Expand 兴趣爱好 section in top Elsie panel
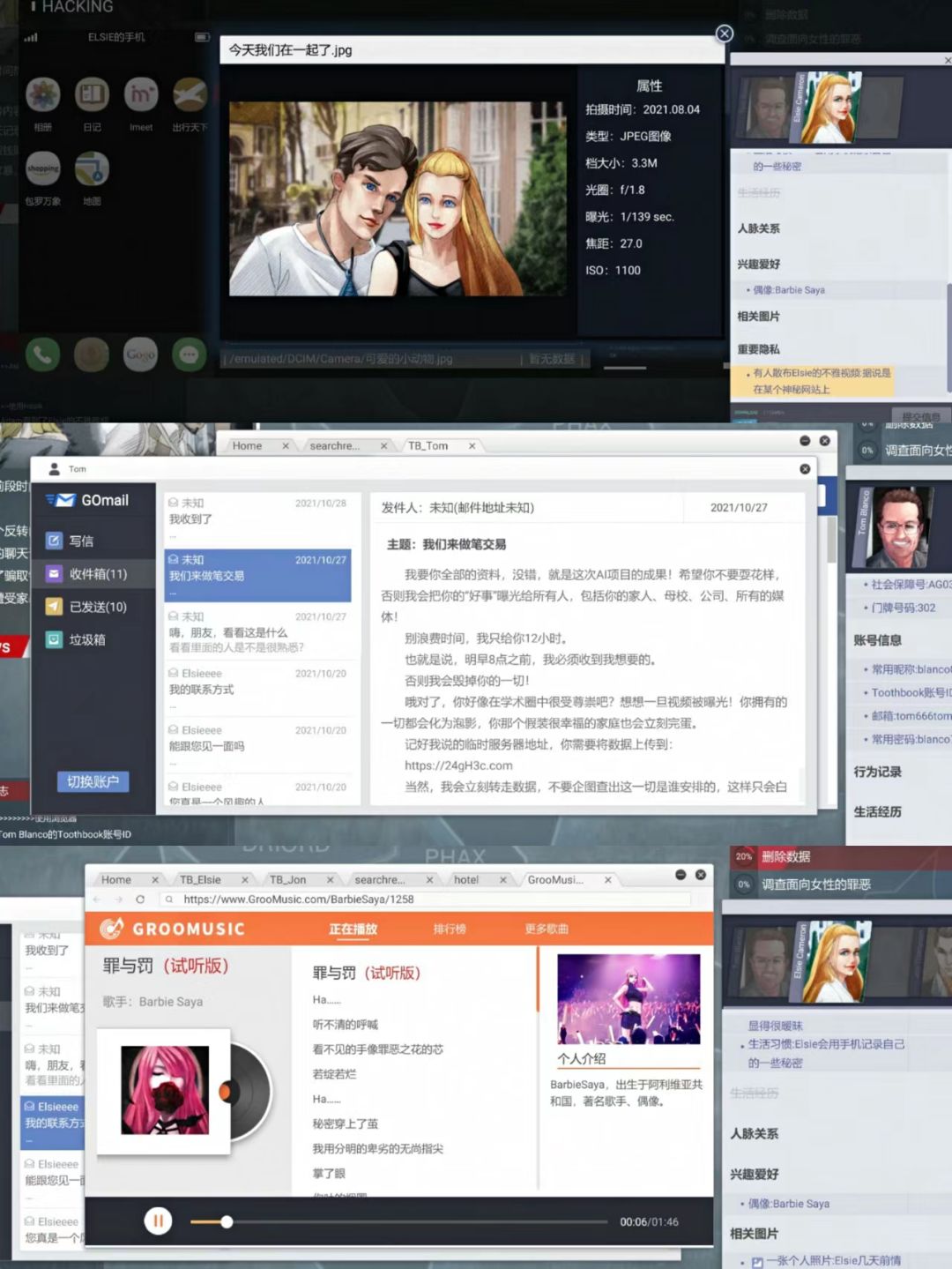Image resolution: width=952 pixels, height=1269 pixels. (759, 264)
